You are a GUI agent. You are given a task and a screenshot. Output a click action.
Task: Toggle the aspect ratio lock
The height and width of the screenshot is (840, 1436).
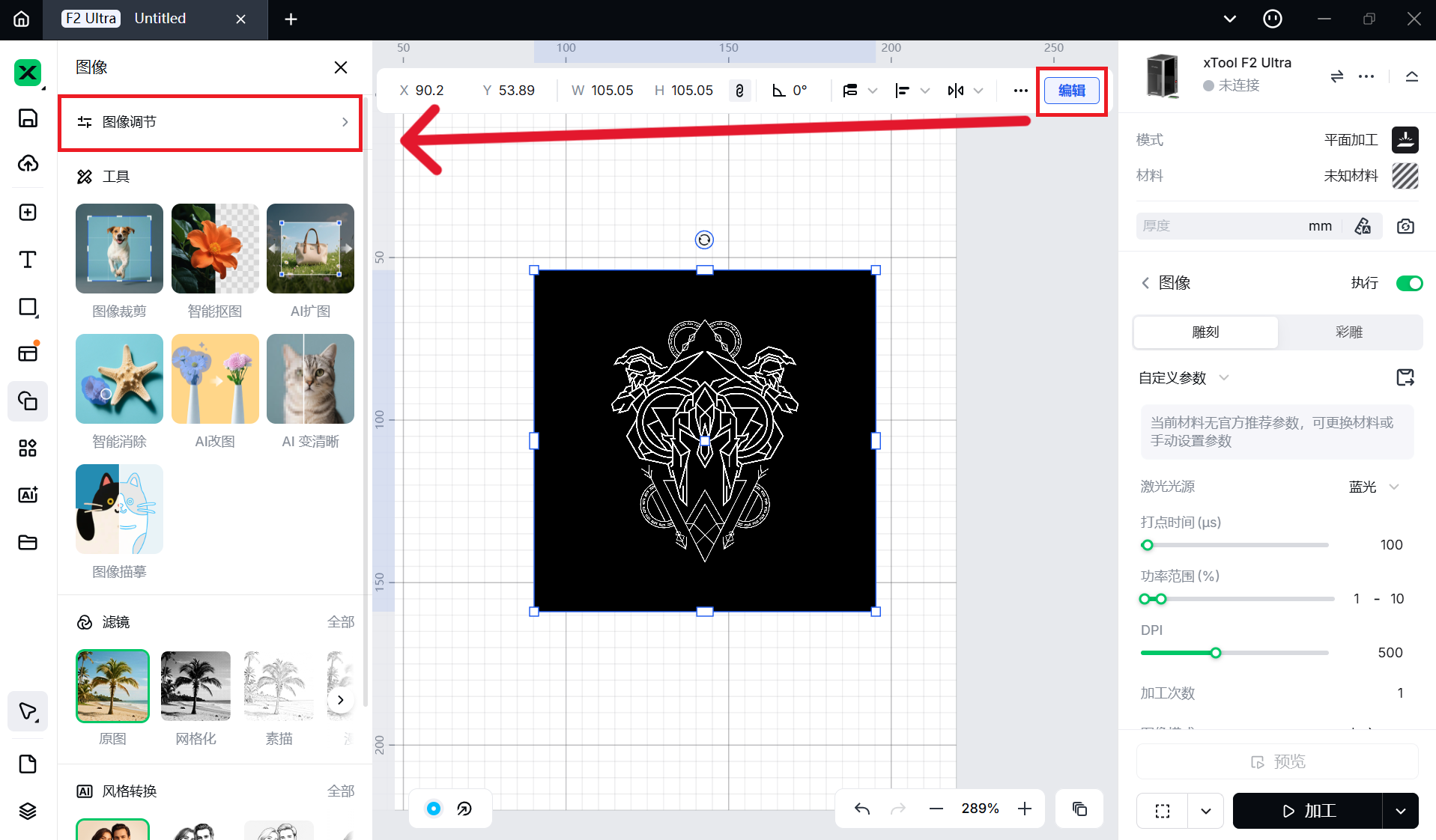click(x=739, y=91)
